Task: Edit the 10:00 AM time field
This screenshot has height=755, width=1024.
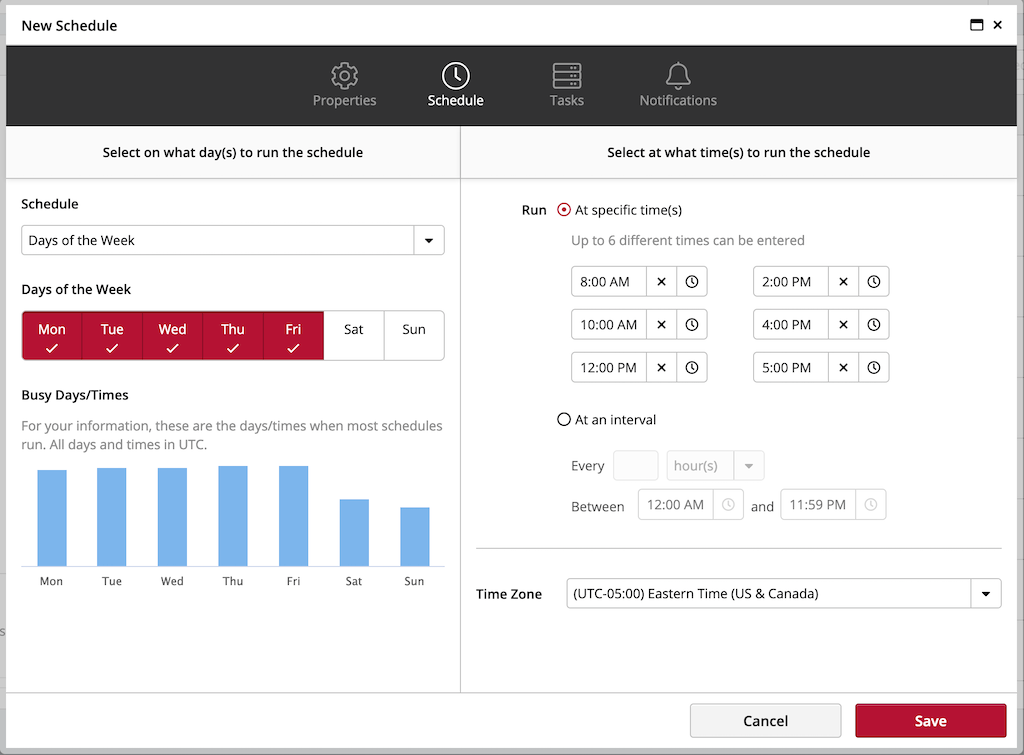Action: click(x=609, y=325)
